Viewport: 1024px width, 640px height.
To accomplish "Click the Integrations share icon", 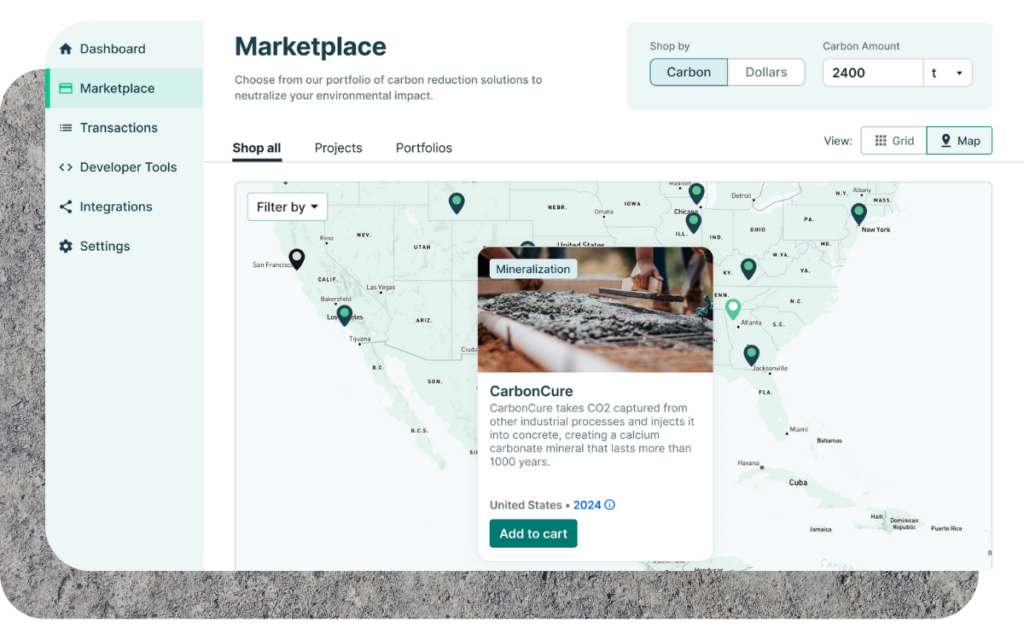I will pos(65,207).
